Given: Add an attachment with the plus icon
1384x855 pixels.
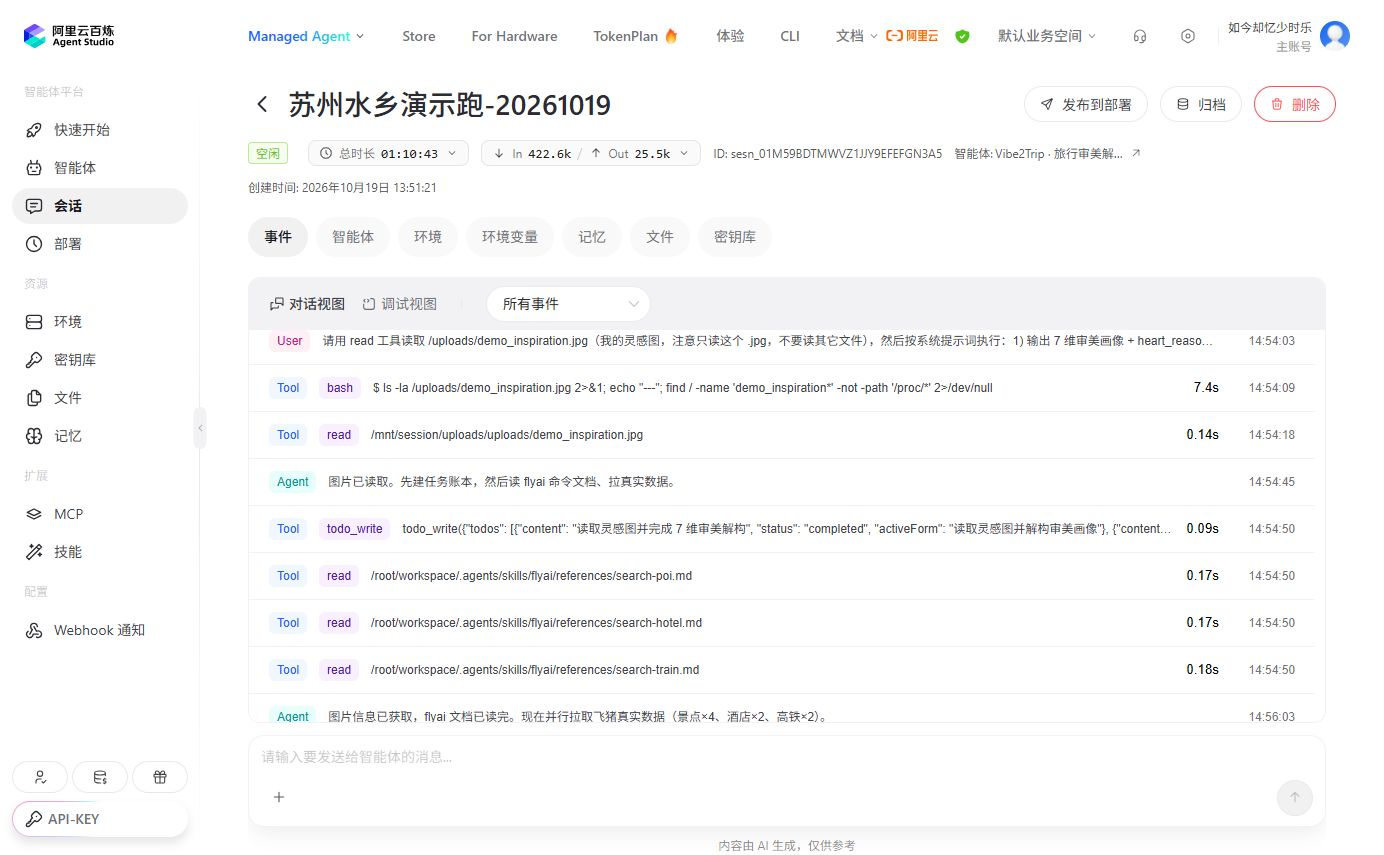Looking at the screenshot, I should (279, 797).
